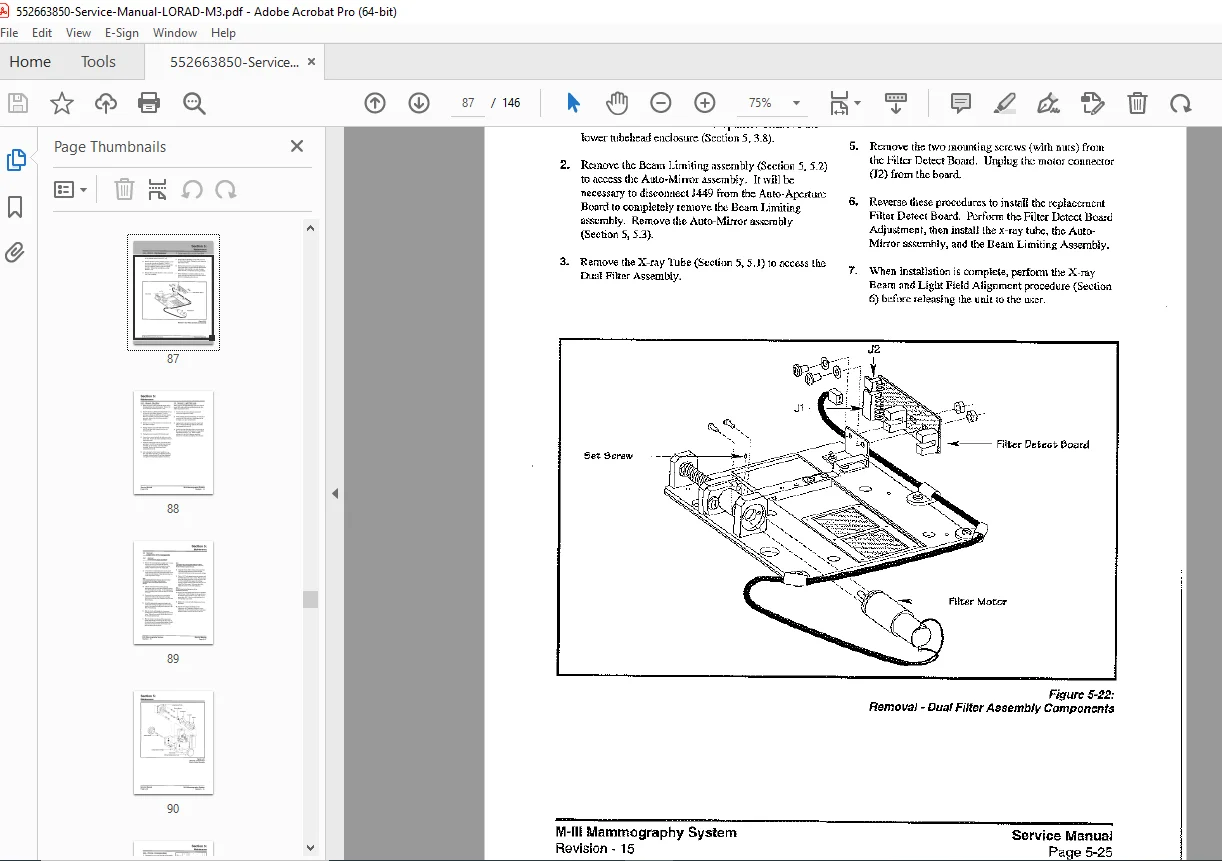Bookmark this file with the star icon

(x=62, y=103)
